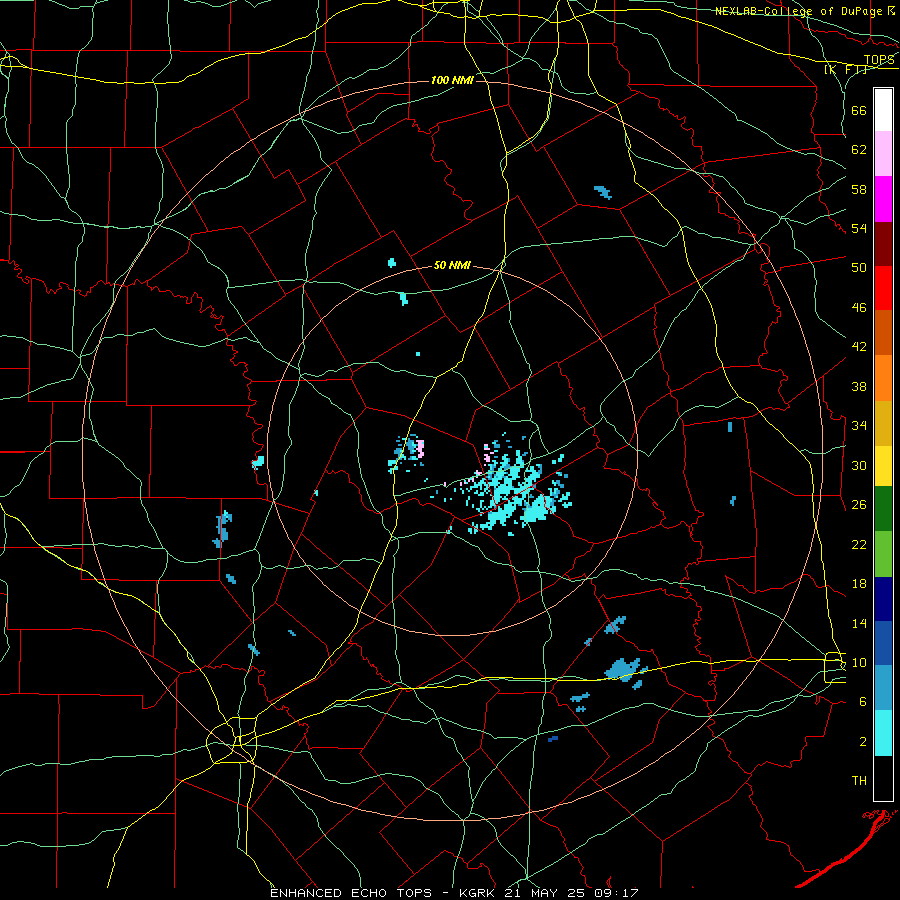Click the legend value '18'
The height and width of the screenshot is (900, 900).
tap(859, 584)
